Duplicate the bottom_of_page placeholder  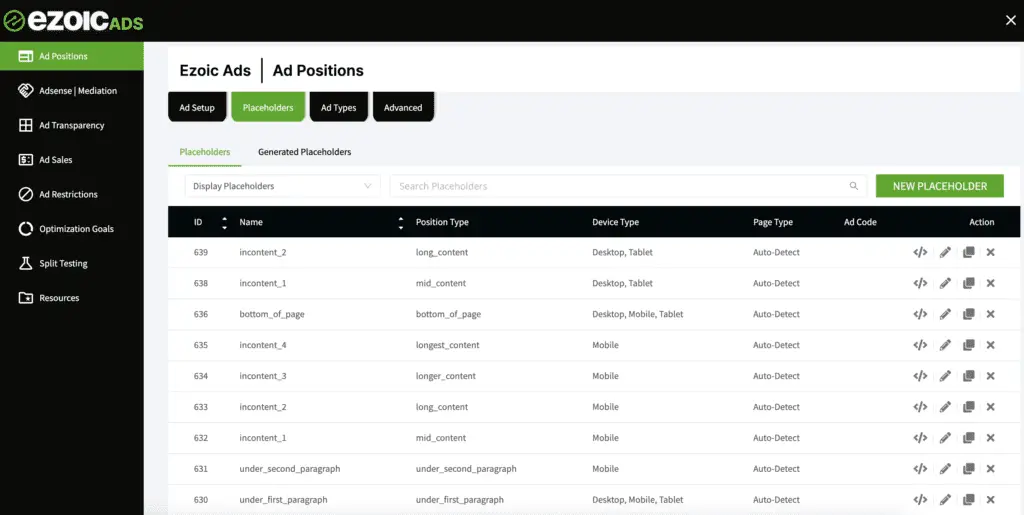(968, 314)
